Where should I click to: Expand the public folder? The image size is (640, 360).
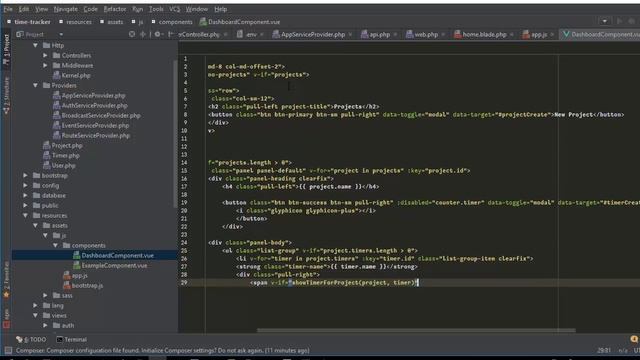pos(25,206)
